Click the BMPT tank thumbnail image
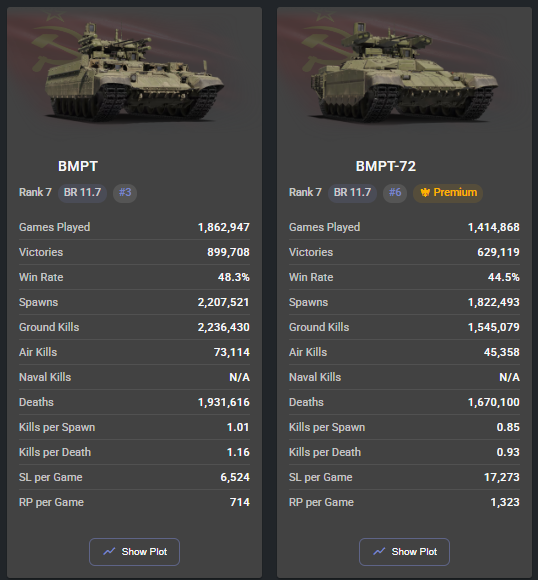Screen dimensions: 538x580 coord(134,72)
